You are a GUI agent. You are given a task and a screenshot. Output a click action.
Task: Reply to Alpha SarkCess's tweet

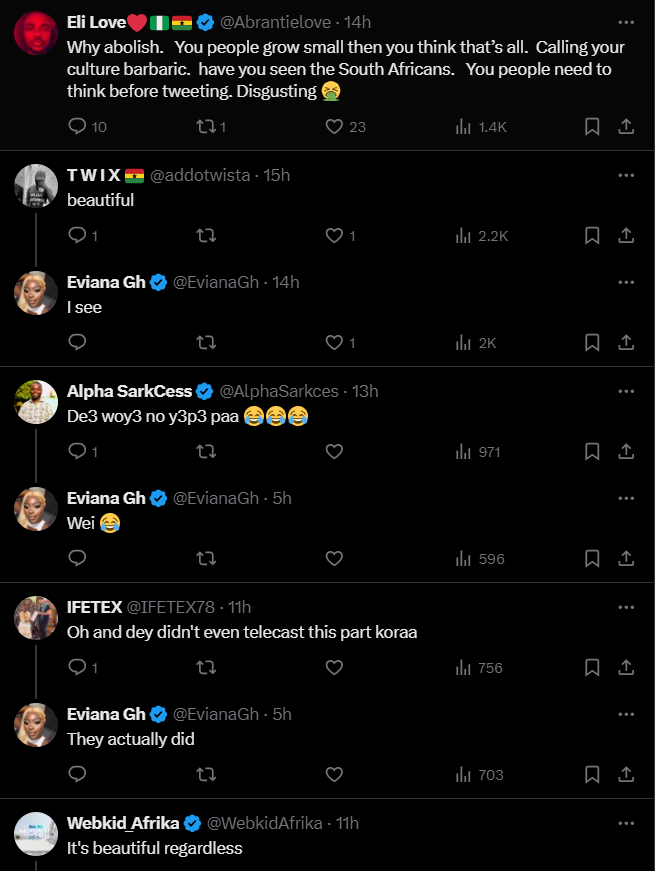(x=78, y=452)
